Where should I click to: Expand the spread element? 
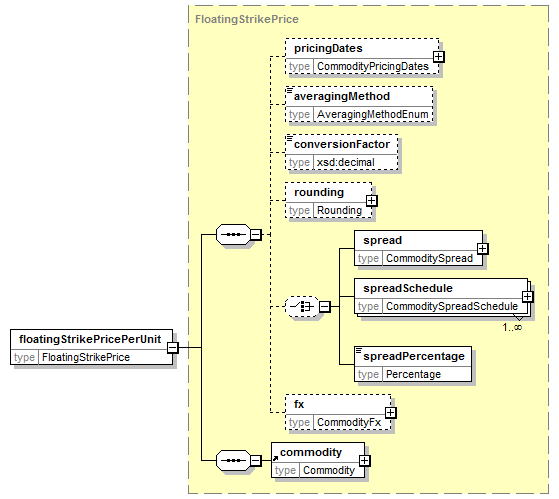[482, 248]
